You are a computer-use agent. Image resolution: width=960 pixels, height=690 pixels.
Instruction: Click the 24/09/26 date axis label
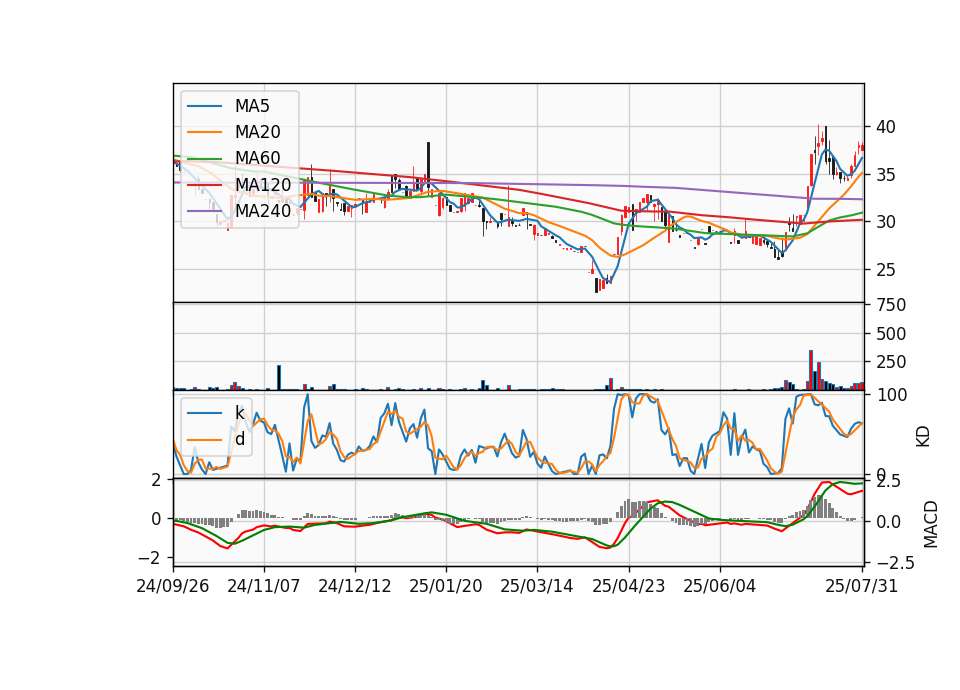pos(173,586)
